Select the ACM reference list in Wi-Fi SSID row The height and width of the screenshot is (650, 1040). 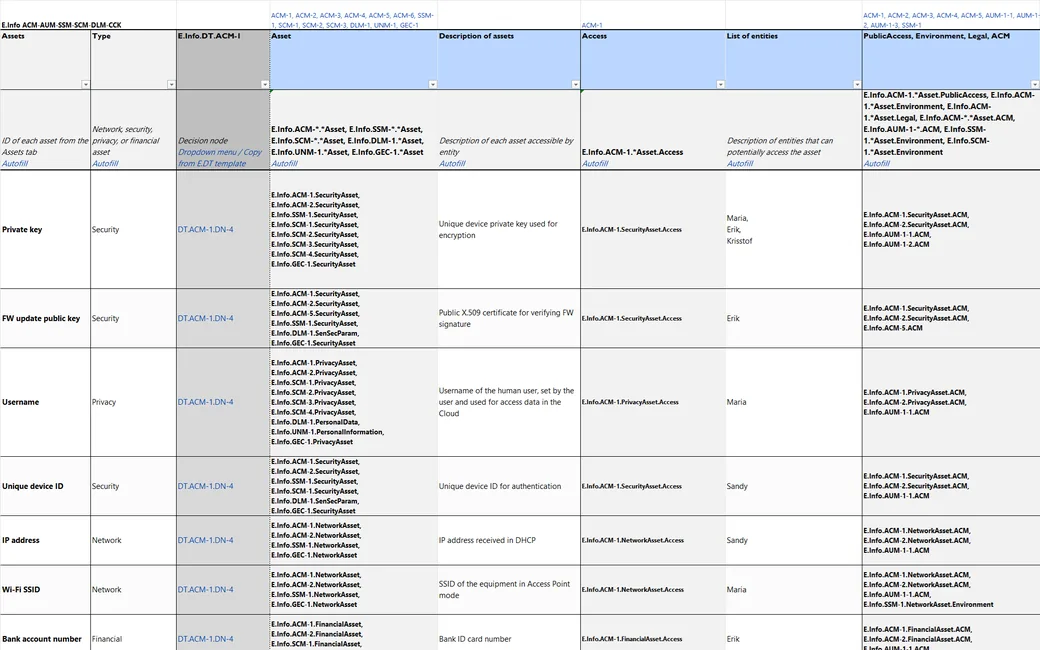coord(951,590)
